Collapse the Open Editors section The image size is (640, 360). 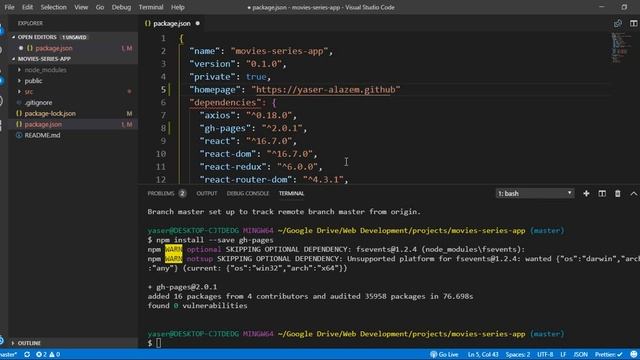pyautogui.click(x=73, y=37)
